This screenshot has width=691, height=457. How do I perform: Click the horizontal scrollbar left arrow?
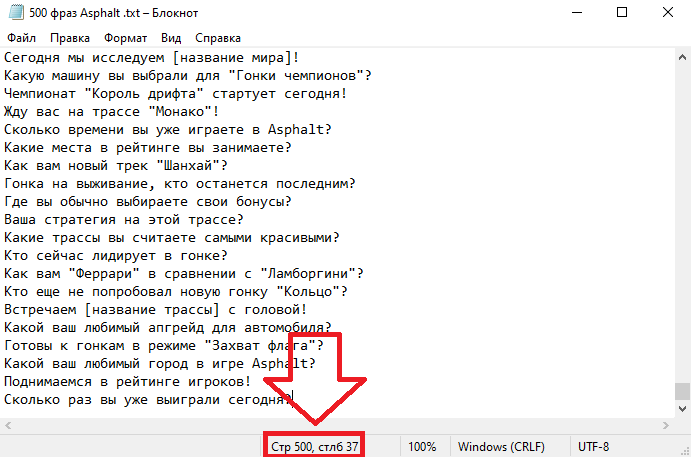8,425
